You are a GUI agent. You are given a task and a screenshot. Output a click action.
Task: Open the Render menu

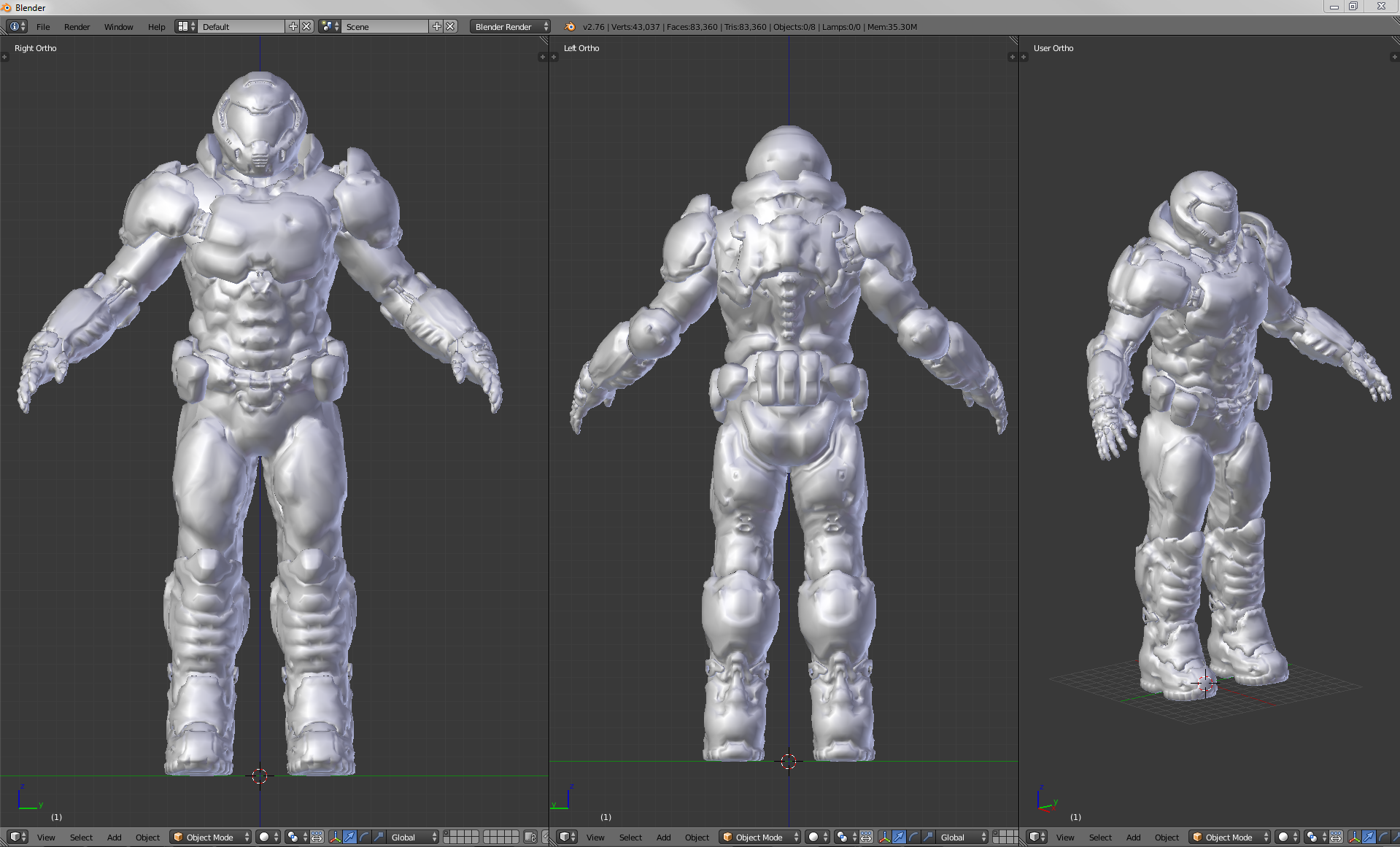77,26
